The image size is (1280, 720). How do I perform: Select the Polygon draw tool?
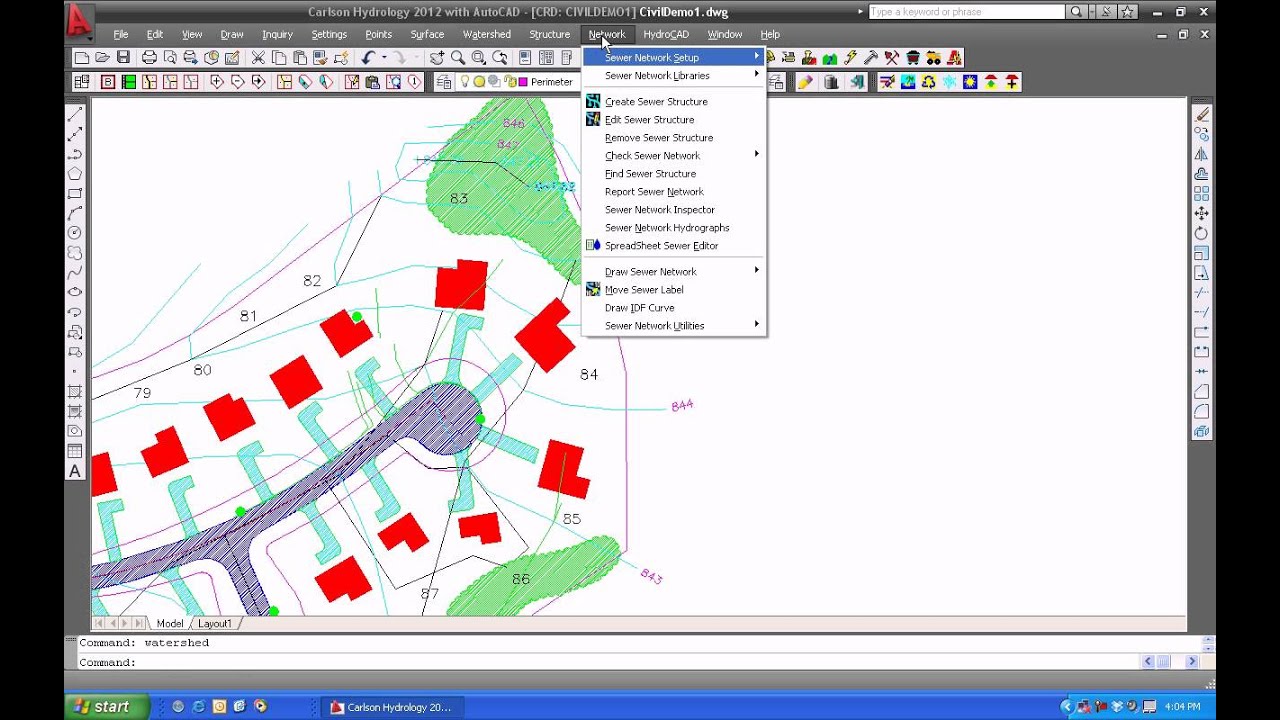pos(75,173)
